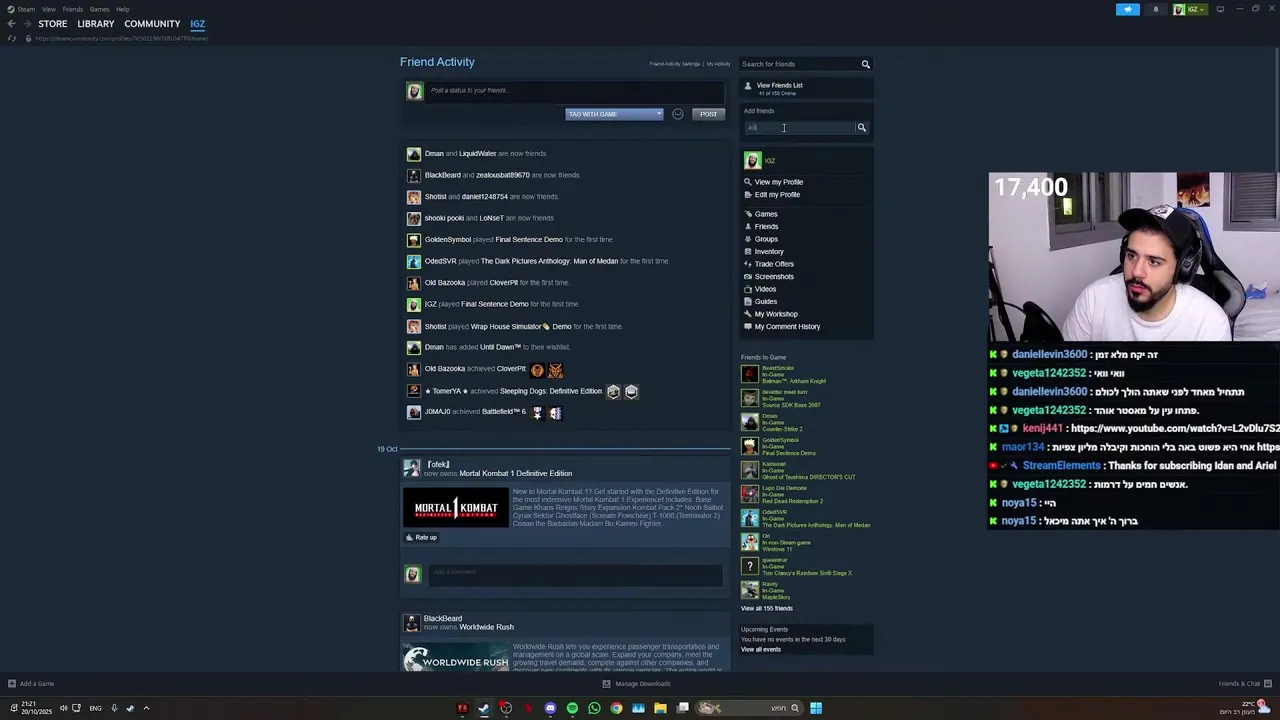Click View all 155 friends link

click(767, 608)
